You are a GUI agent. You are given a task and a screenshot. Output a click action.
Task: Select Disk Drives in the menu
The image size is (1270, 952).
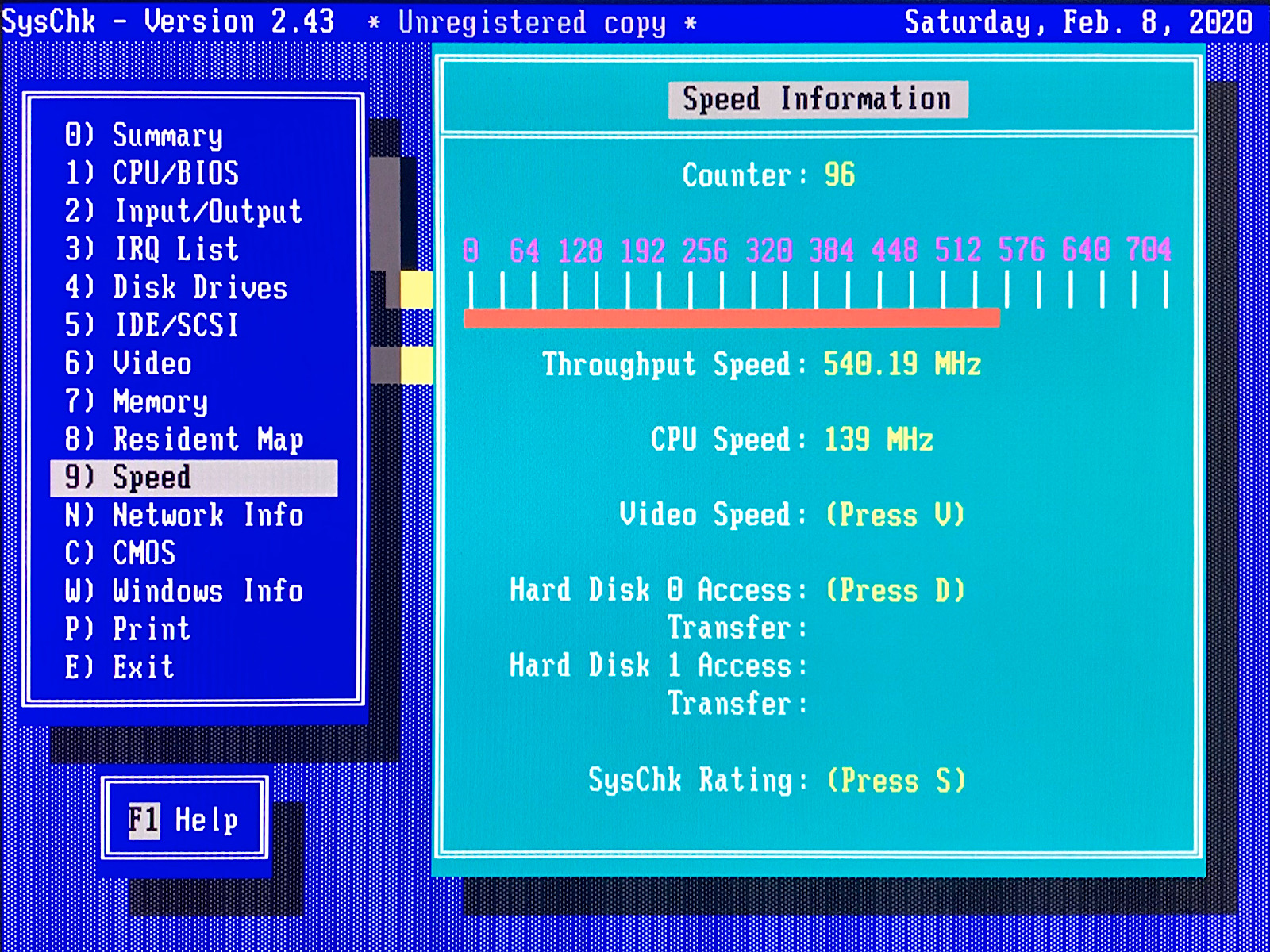(175, 287)
